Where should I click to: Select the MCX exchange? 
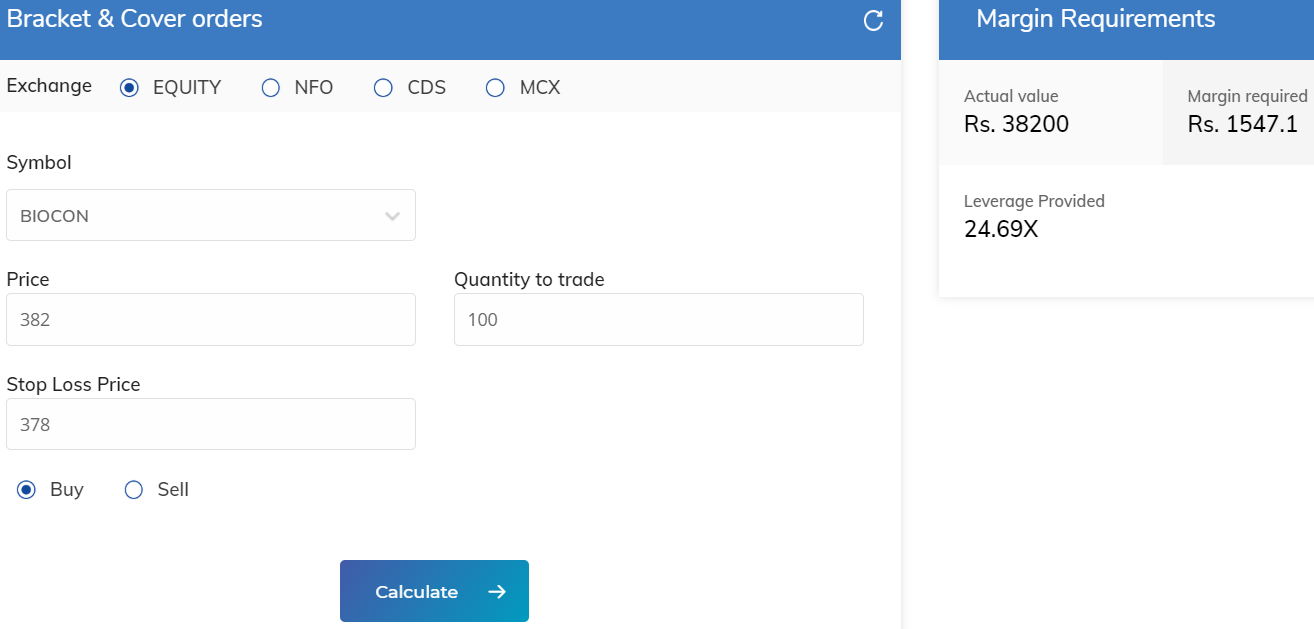[495, 88]
